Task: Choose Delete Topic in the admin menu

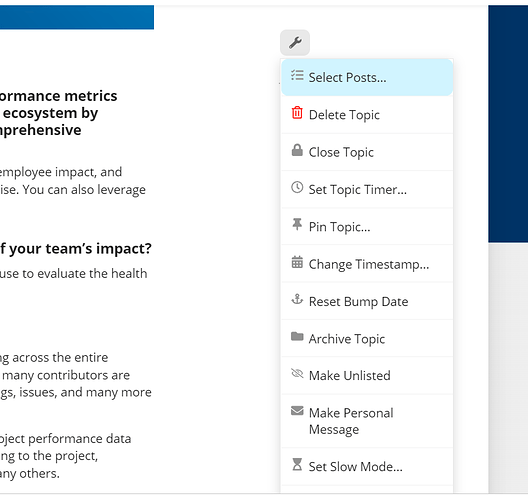Action: [x=367, y=115]
